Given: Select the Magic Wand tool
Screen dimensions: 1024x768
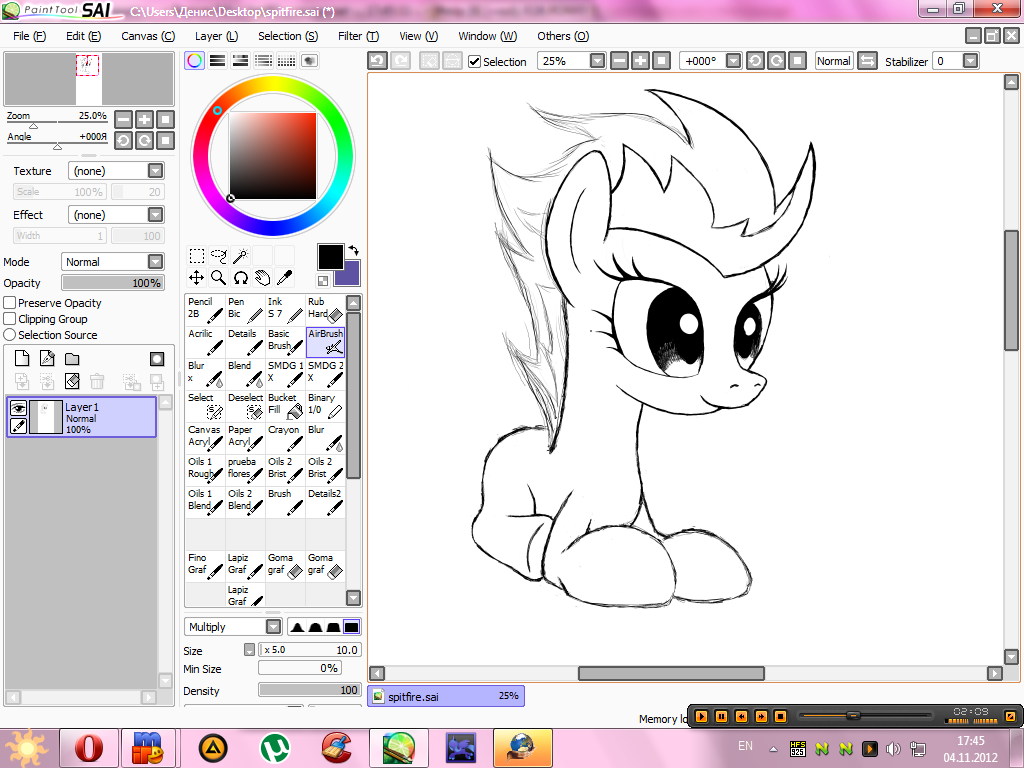Looking at the screenshot, I should point(241,255).
